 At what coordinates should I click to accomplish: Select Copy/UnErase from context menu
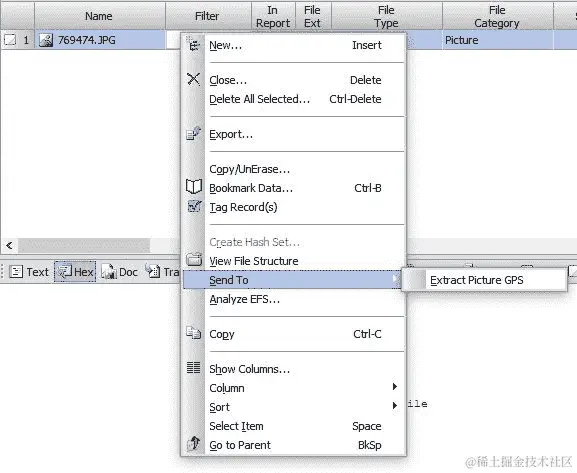[249, 169]
